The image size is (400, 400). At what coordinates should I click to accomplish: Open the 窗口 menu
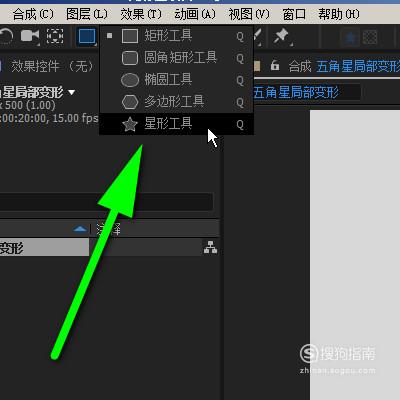click(294, 14)
